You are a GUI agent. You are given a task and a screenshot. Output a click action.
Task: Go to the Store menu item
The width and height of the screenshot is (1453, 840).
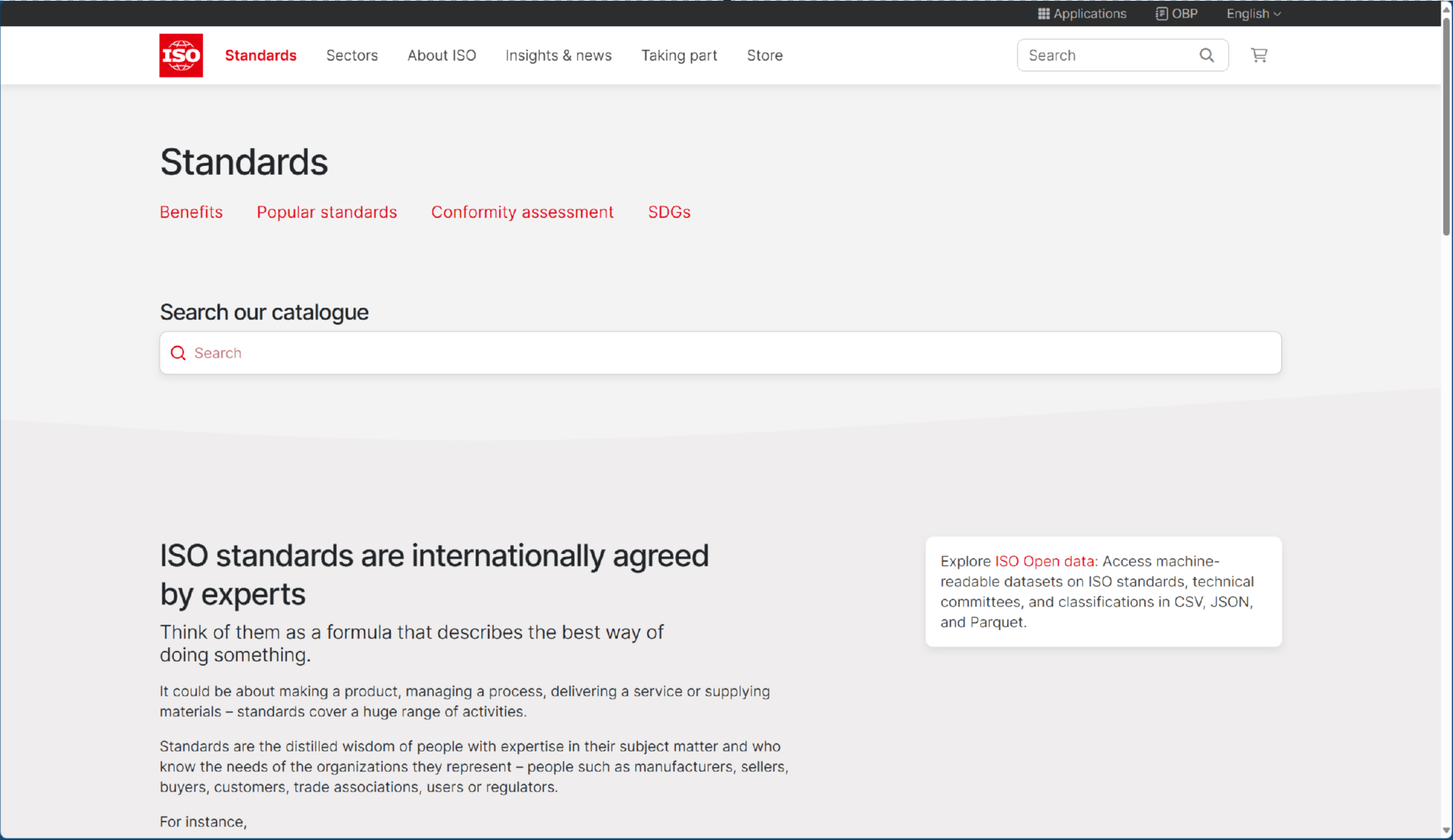click(x=764, y=55)
